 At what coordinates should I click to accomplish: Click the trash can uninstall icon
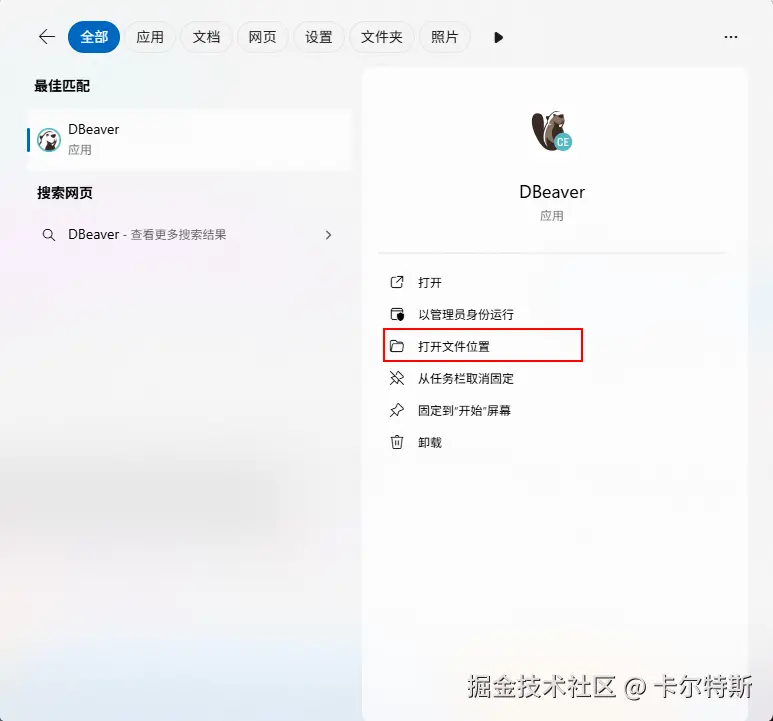pyautogui.click(x=397, y=442)
